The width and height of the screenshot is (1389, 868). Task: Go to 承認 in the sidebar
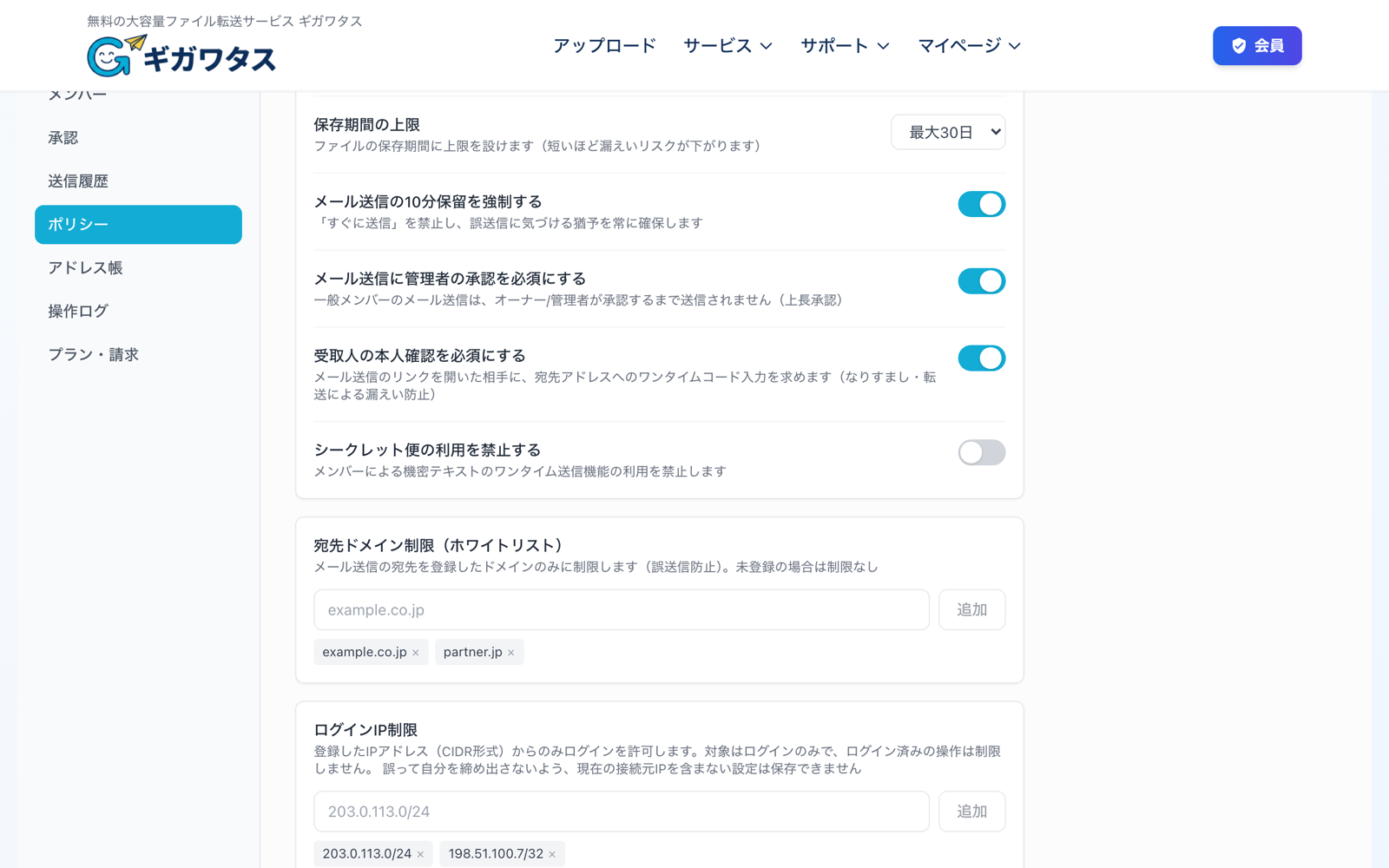coord(138,138)
